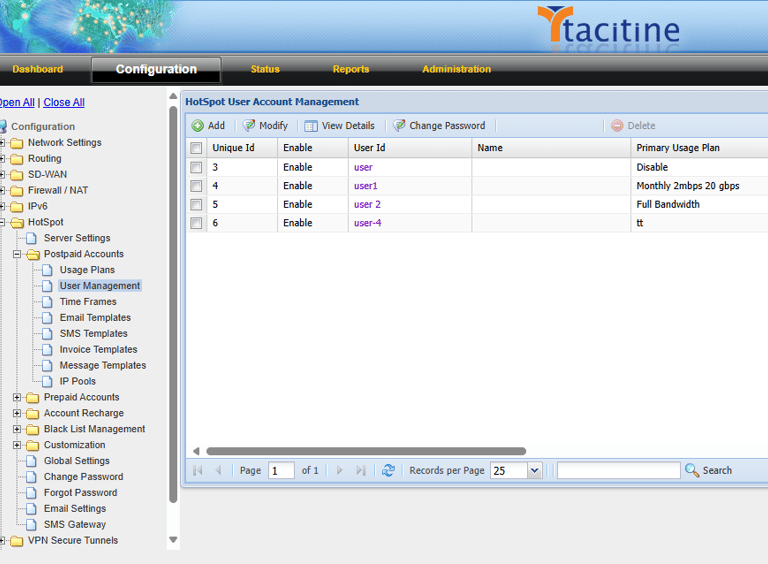This screenshot has width=768, height=564.
Task: Go to first page icon
Action: [x=198, y=470]
